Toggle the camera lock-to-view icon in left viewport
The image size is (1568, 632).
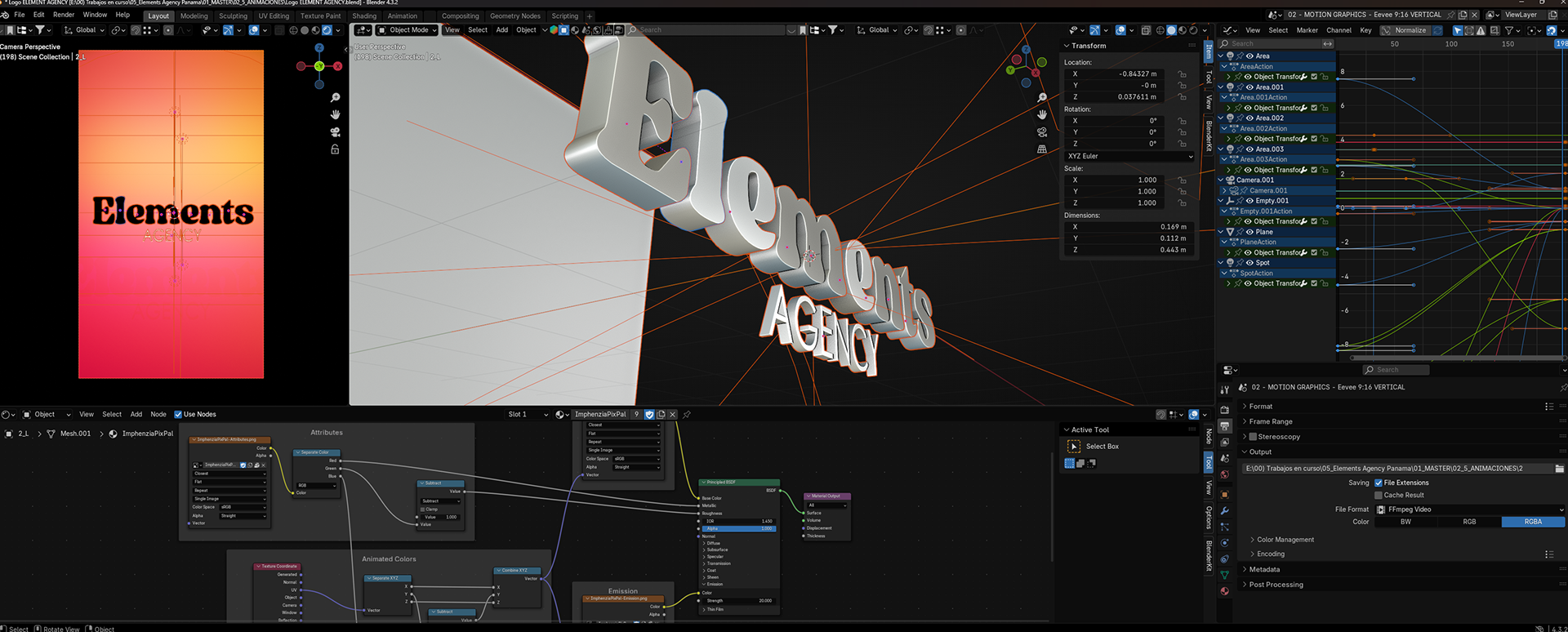point(335,149)
